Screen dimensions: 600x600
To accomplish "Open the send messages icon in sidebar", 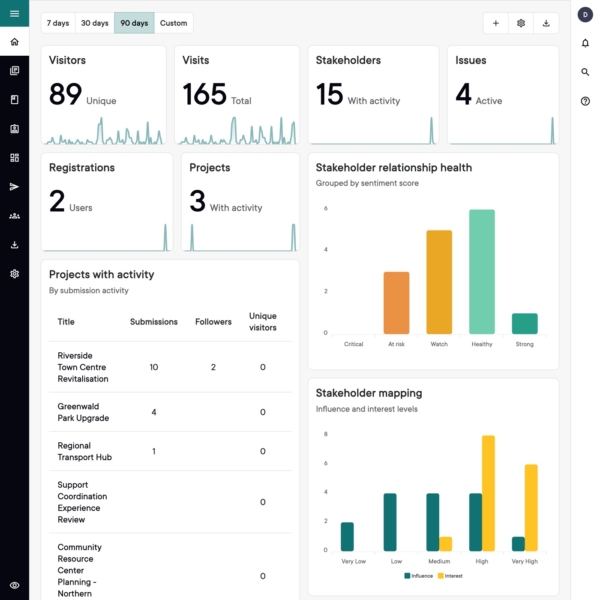I will (x=15, y=187).
